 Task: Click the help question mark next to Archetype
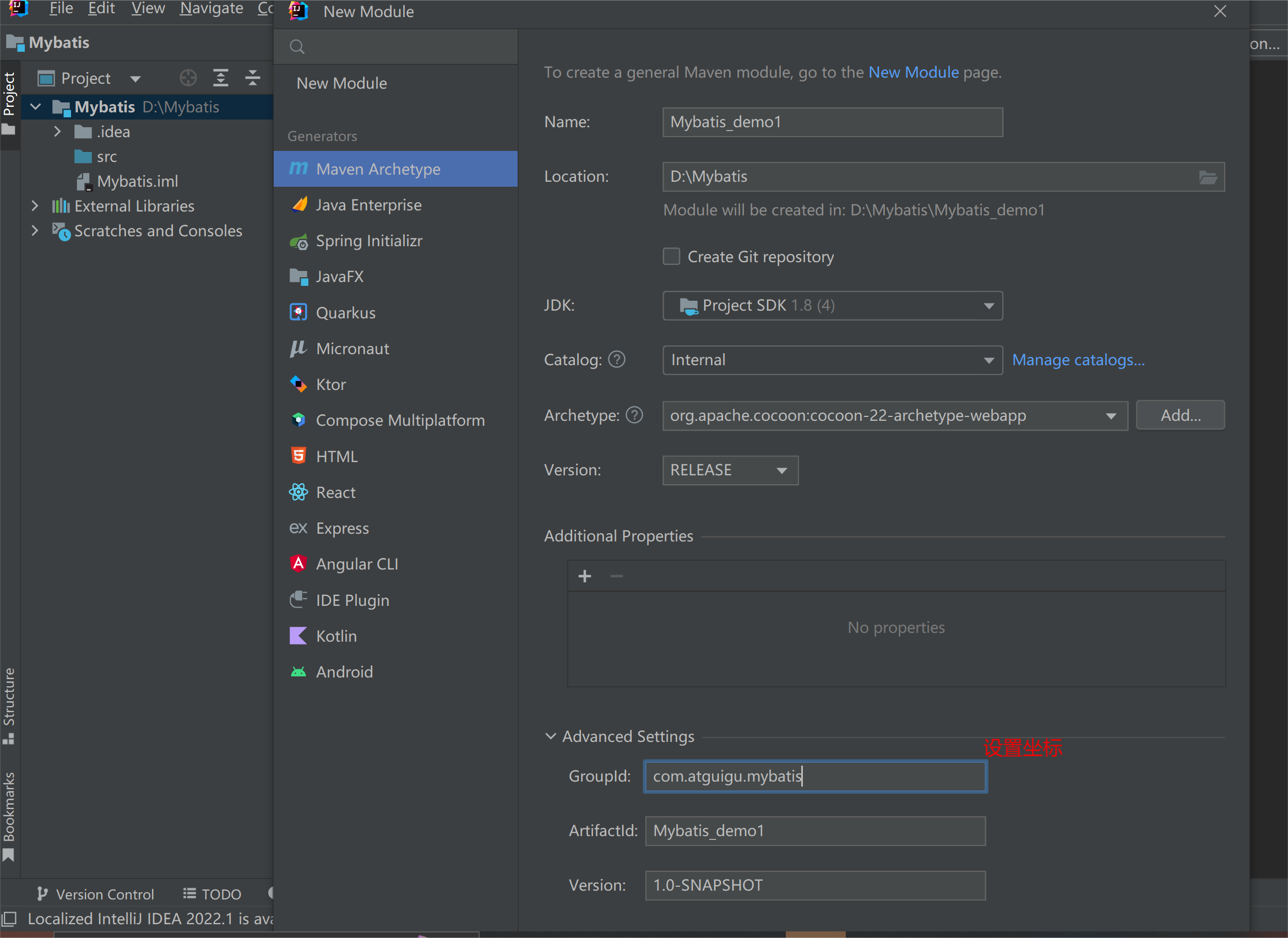click(x=634, y=415)
